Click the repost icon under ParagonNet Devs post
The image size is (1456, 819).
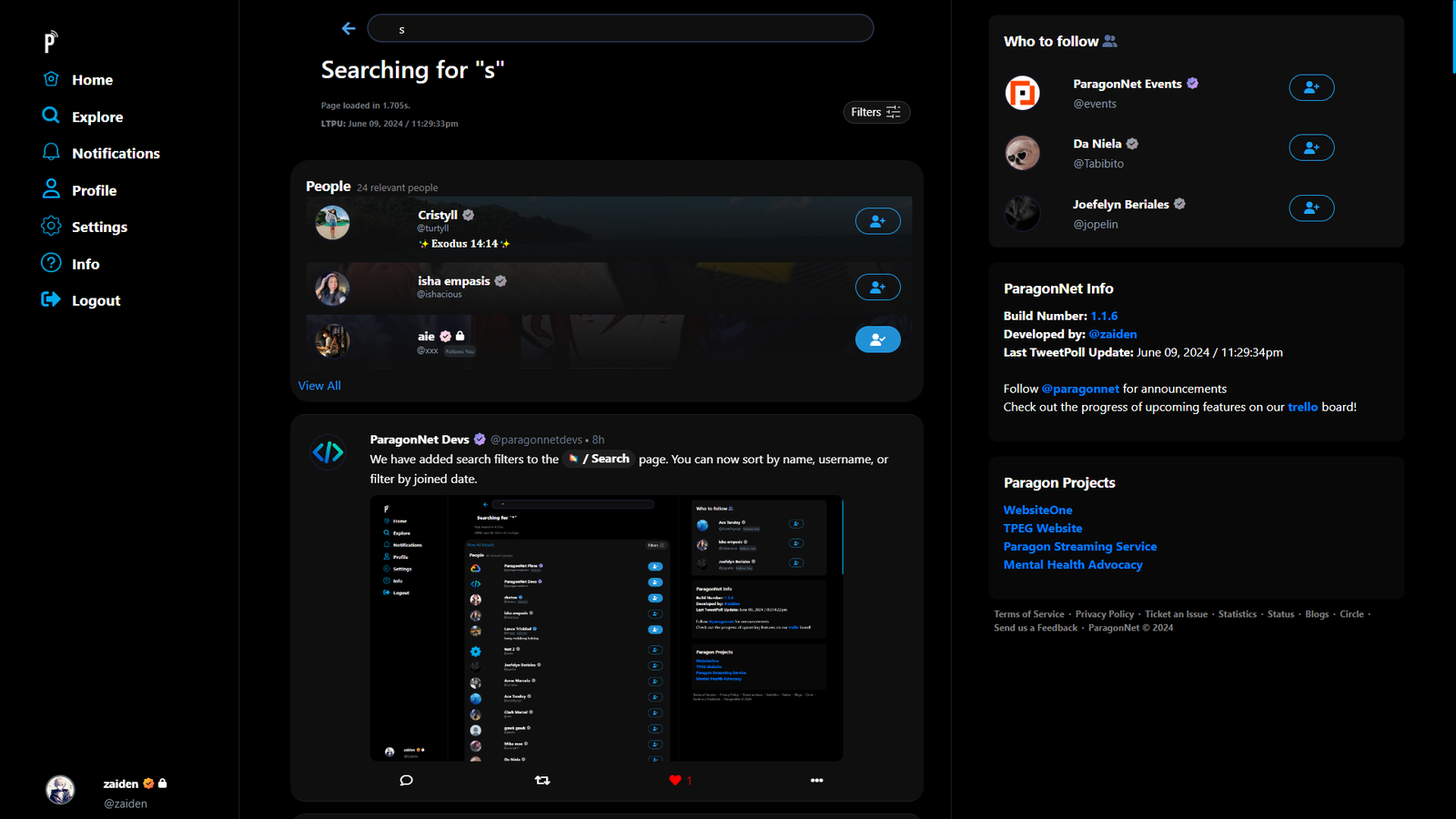pyautogui.click(x=542, y=780)
